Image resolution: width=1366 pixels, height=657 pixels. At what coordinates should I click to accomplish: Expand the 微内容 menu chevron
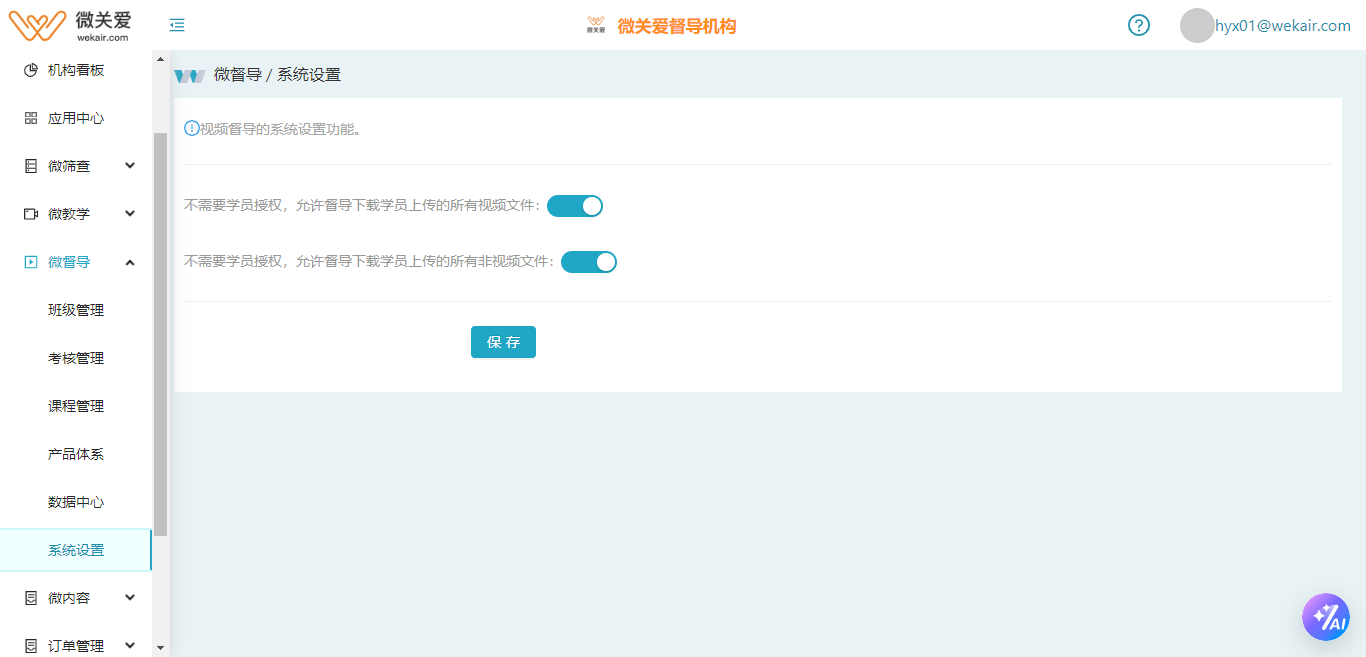point(130,598)
